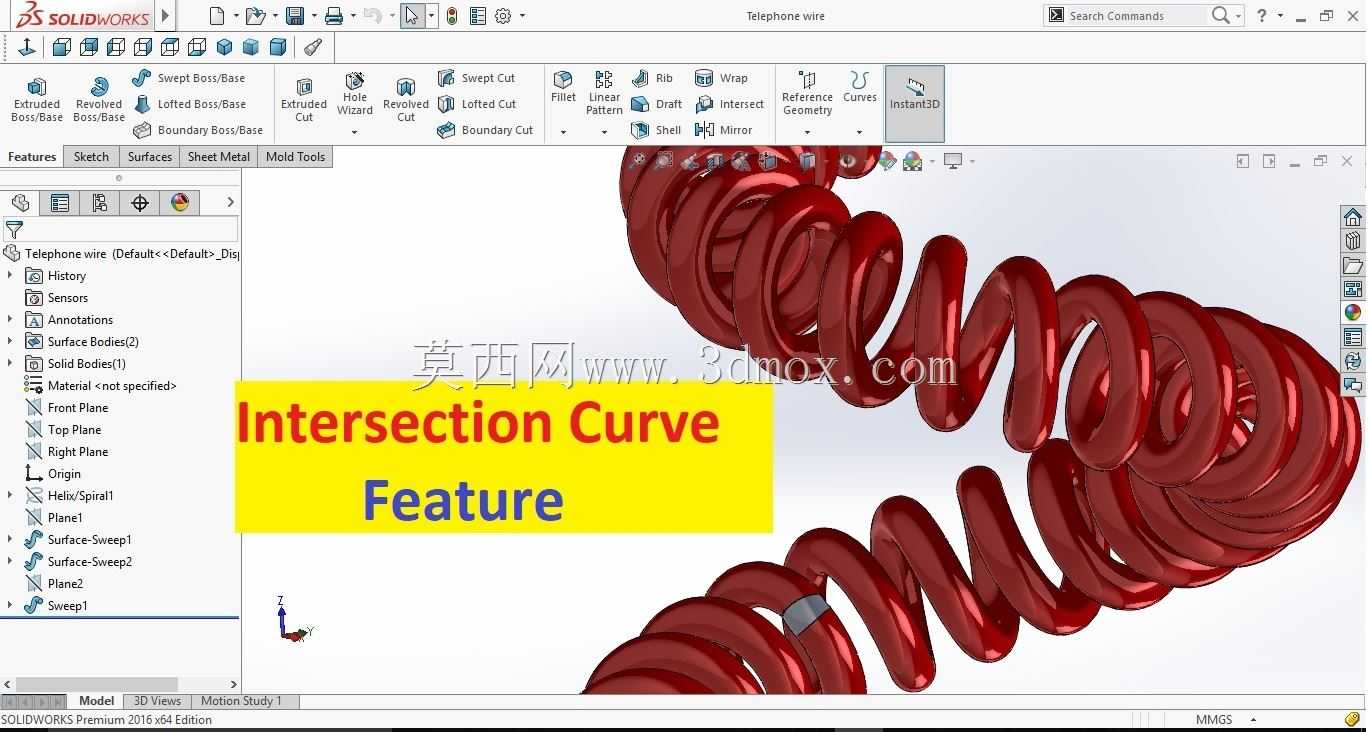This screenshot has height=732, width=1368.
Task: Expand the Curves dropdown arrow
Action: tap(859, 132)
